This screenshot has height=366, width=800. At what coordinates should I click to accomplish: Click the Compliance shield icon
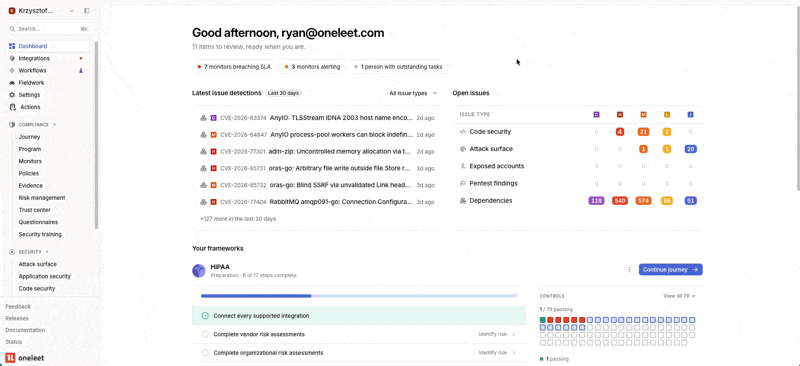(12, 125)
